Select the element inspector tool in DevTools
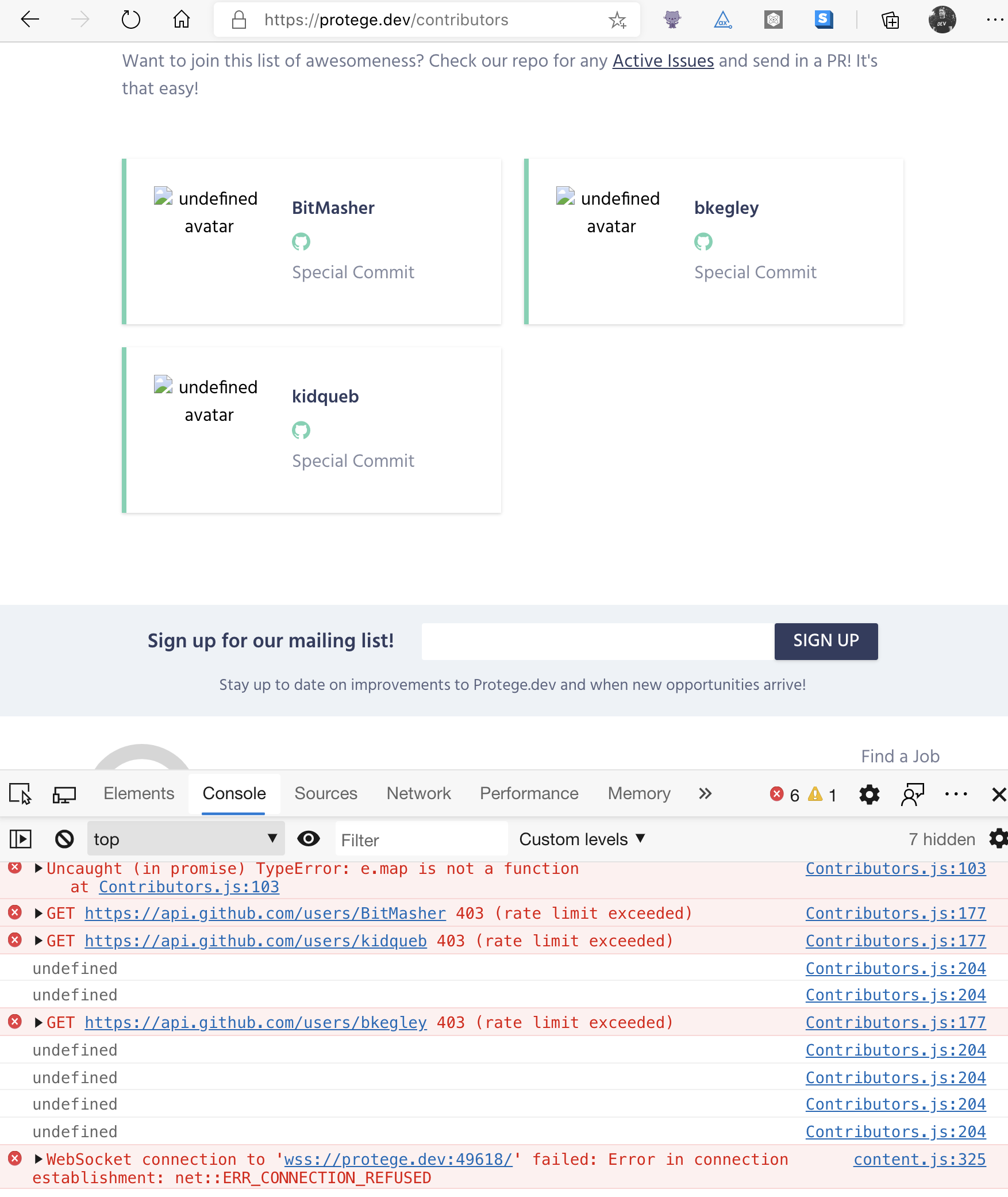Viewport: 1008px width, 1197px height. pos(21,794)
